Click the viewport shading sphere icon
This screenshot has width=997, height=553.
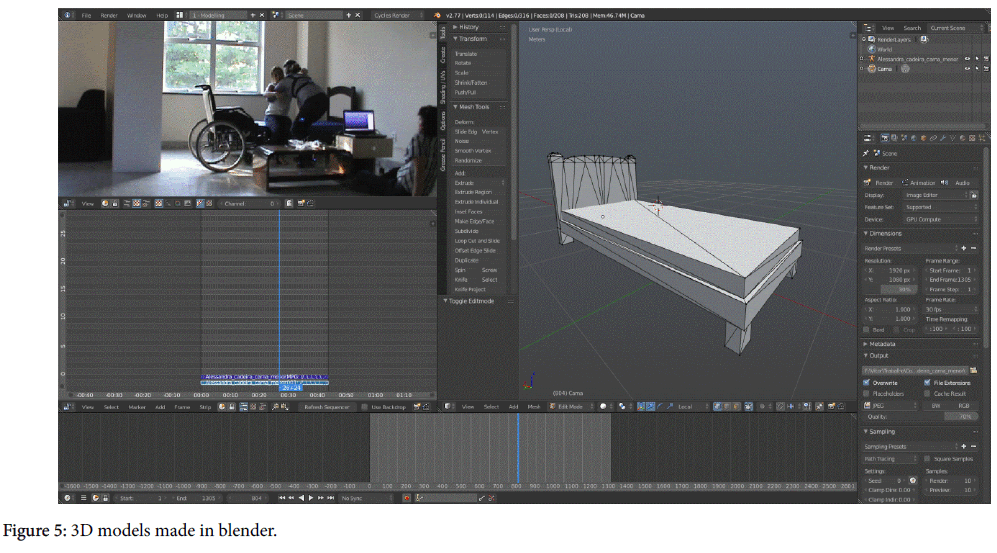pos(603,407)
